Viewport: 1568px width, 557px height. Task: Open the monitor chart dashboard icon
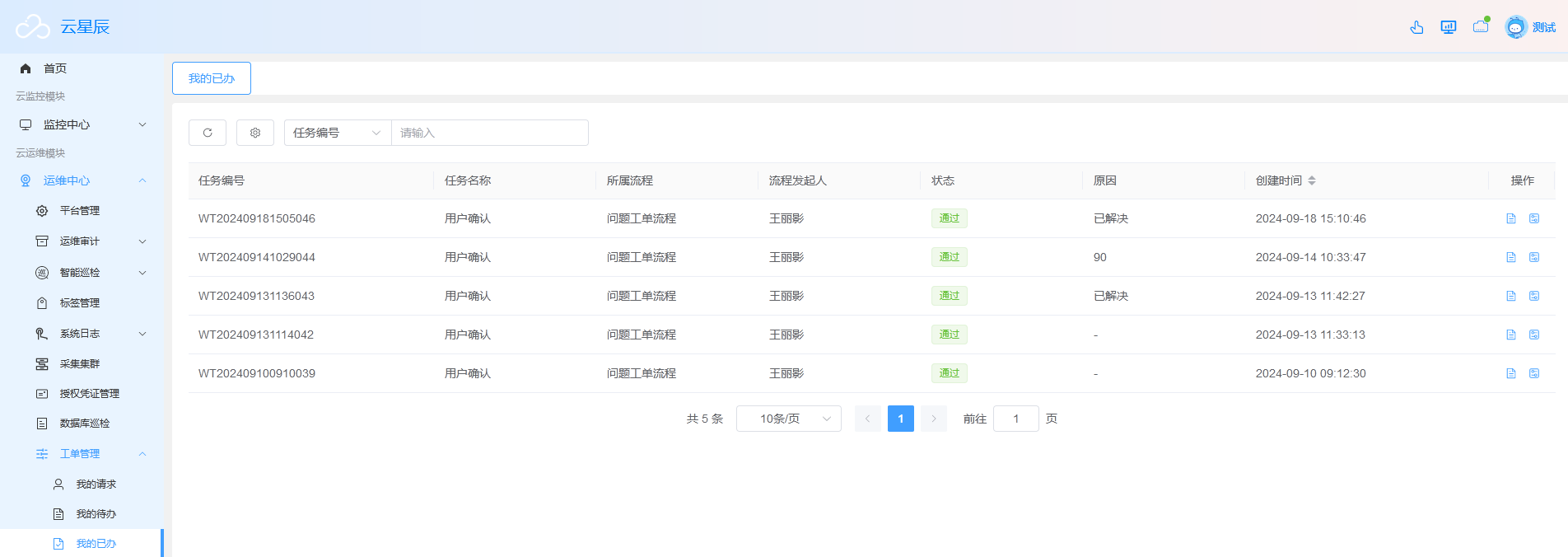pyautogui.click(x=1449, y=27)
